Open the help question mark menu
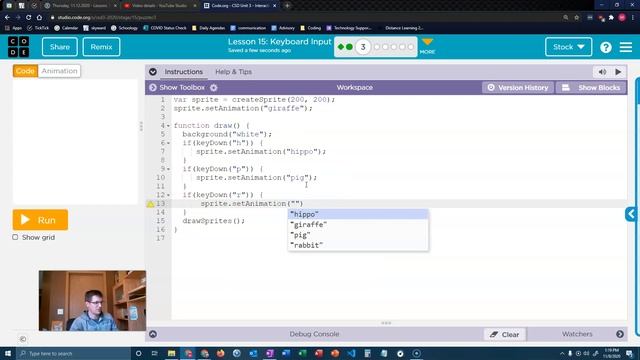 (606, 47)
